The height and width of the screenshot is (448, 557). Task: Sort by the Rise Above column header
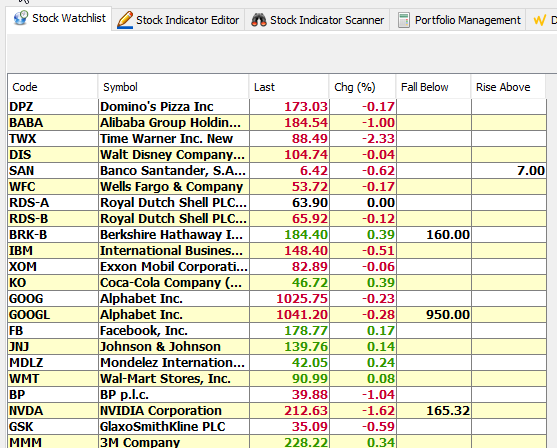pyautogui.click(x=508, y=87)
